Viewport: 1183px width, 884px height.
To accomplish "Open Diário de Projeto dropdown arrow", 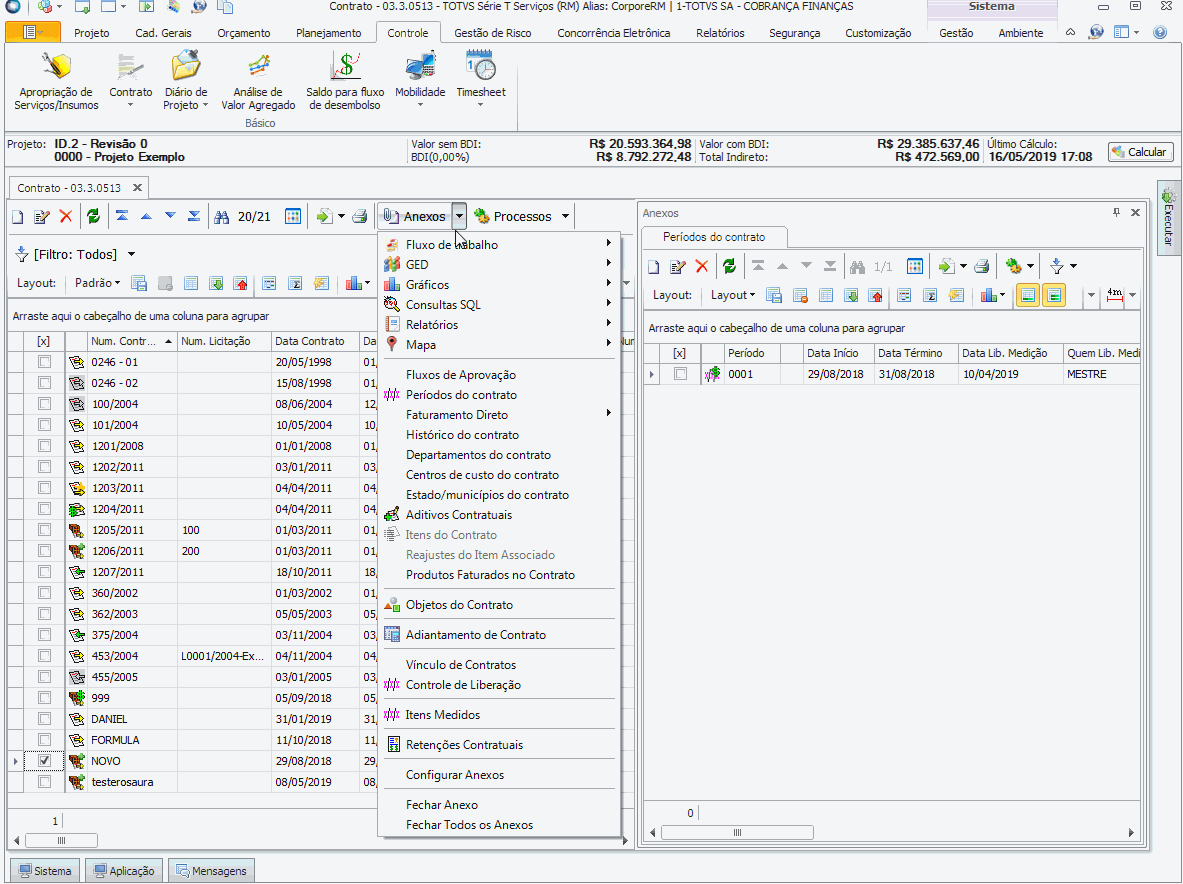I will click(205, 105).
